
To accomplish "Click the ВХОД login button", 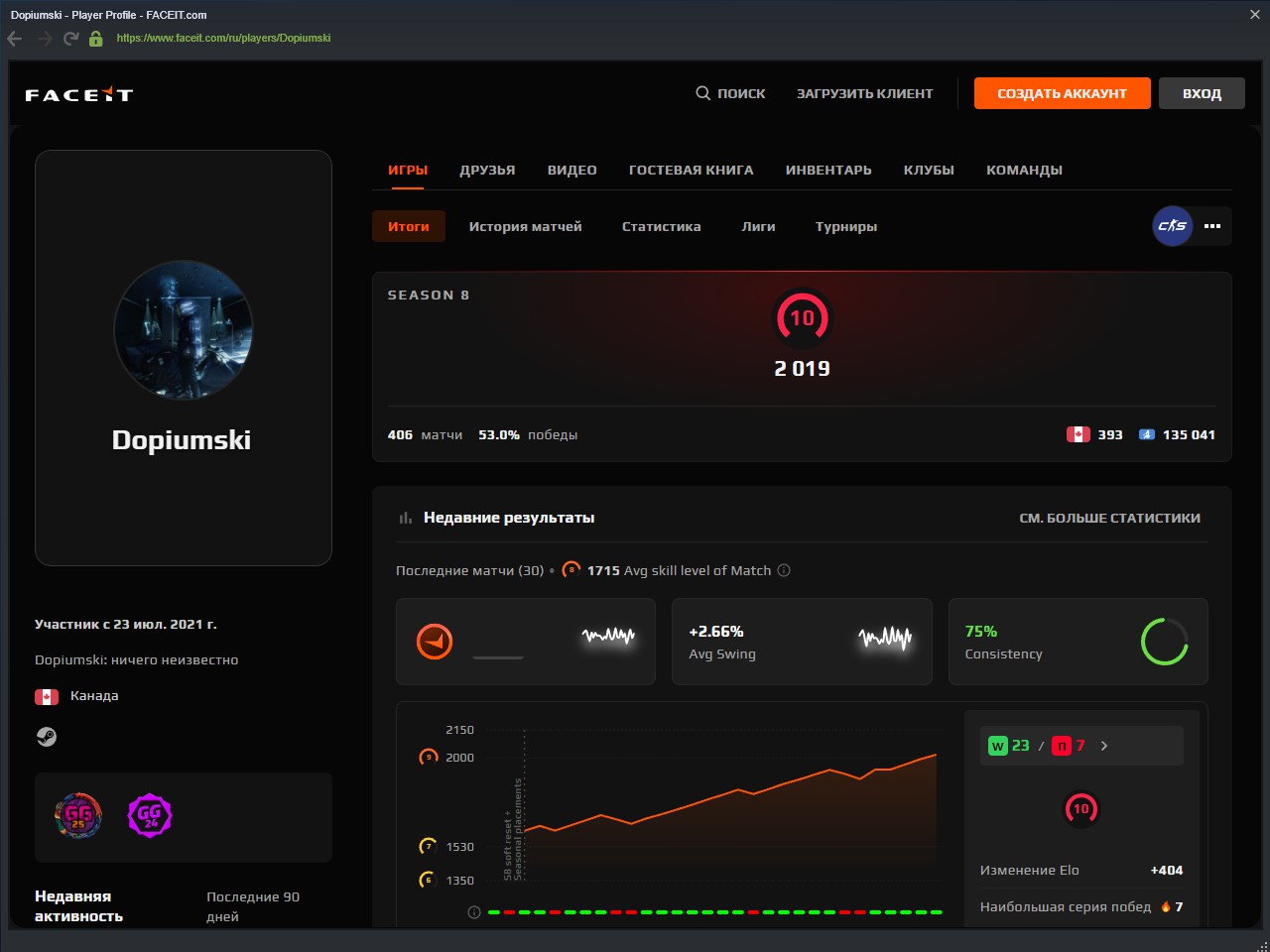I will click(x=1202, y=93).
